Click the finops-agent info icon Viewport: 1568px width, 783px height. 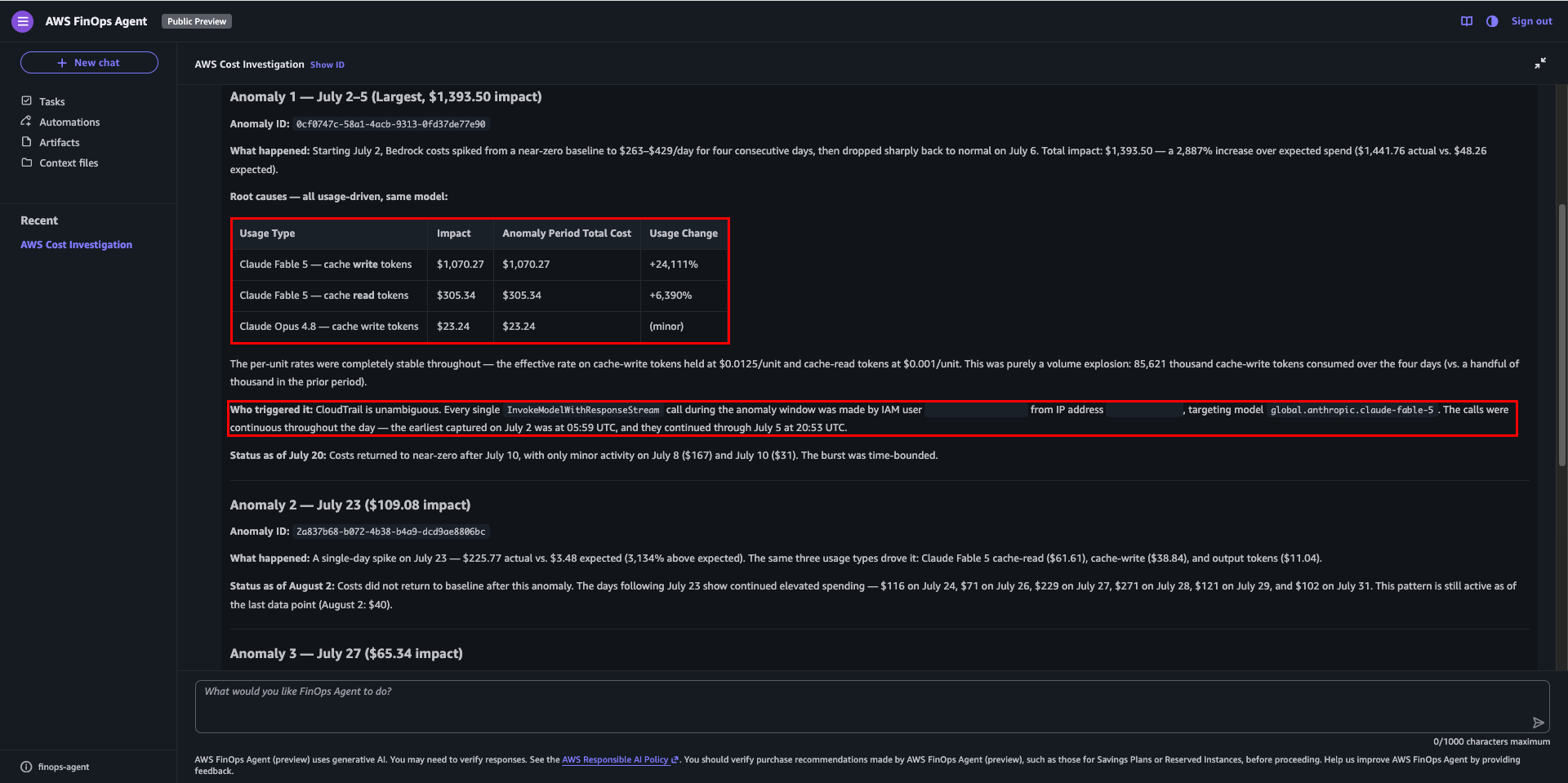click(x=26, y=767)
